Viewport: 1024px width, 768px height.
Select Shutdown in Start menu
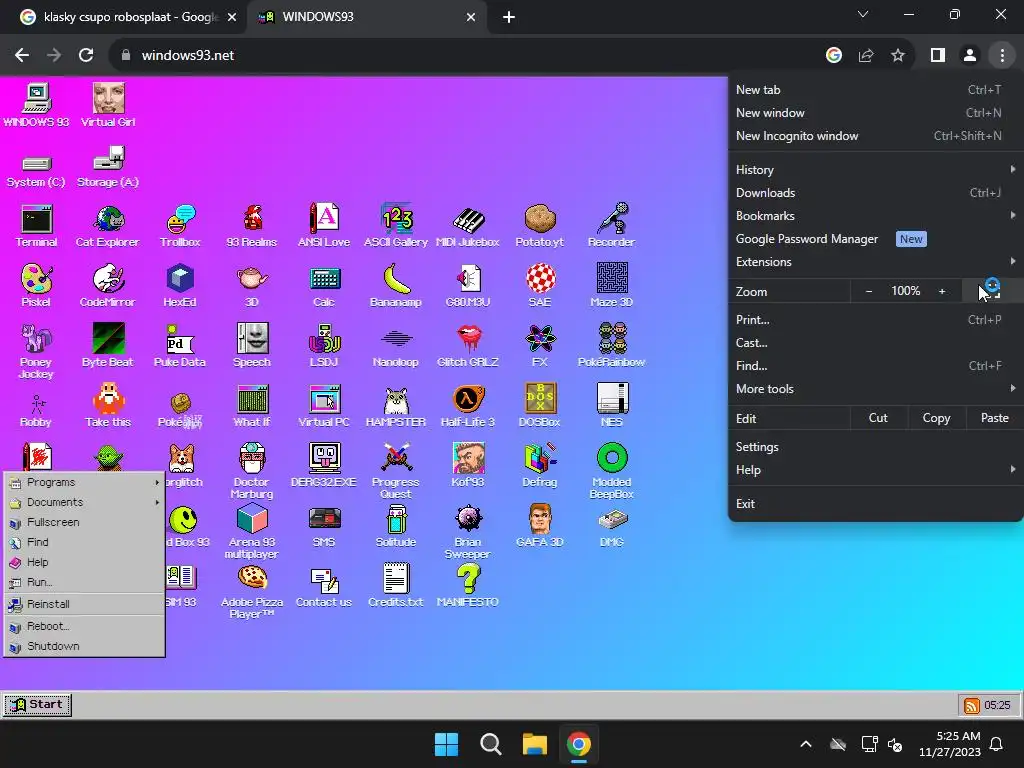click(x=84, y=646)
